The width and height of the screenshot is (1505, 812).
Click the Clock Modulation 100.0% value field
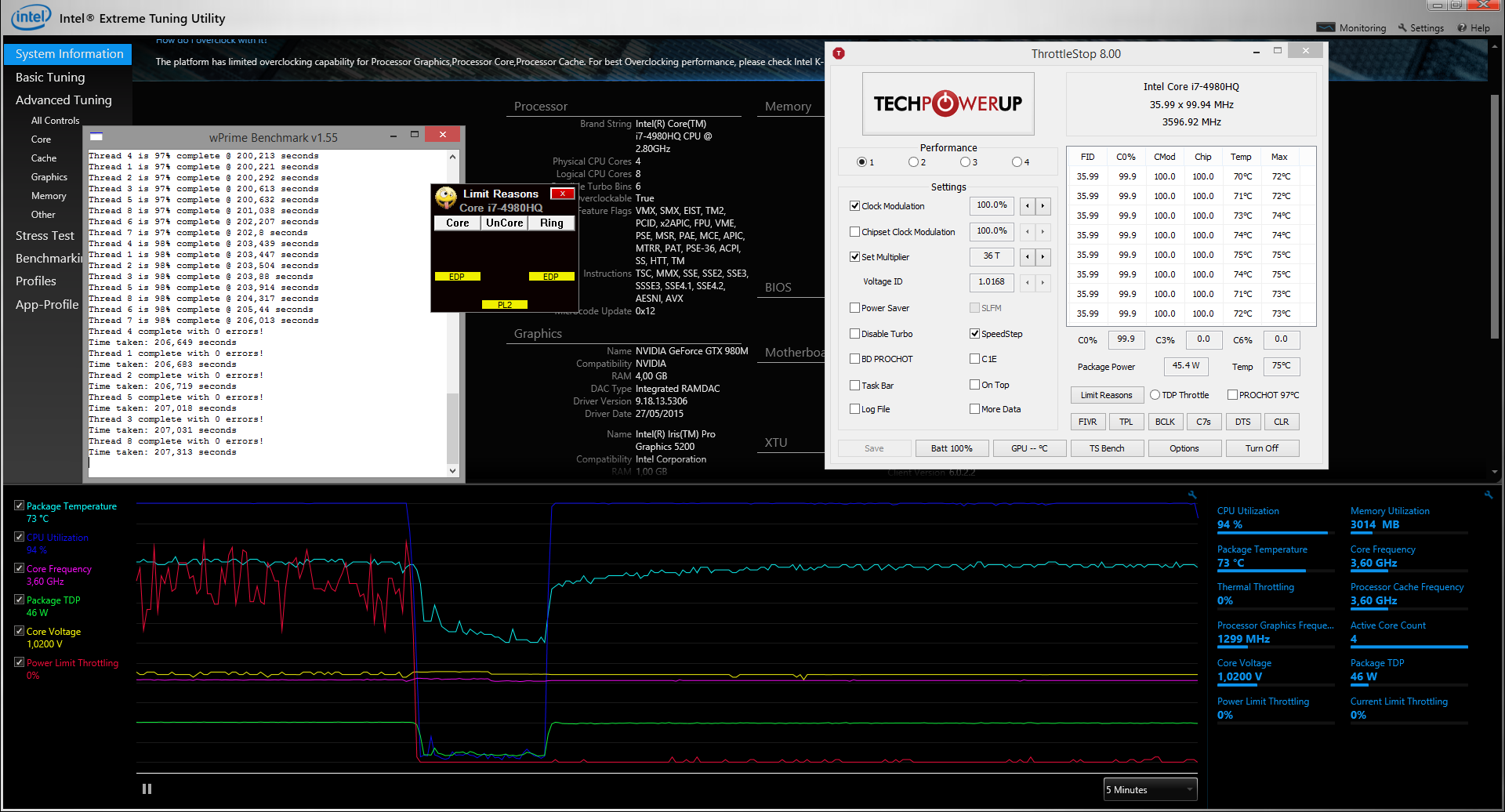992,206
